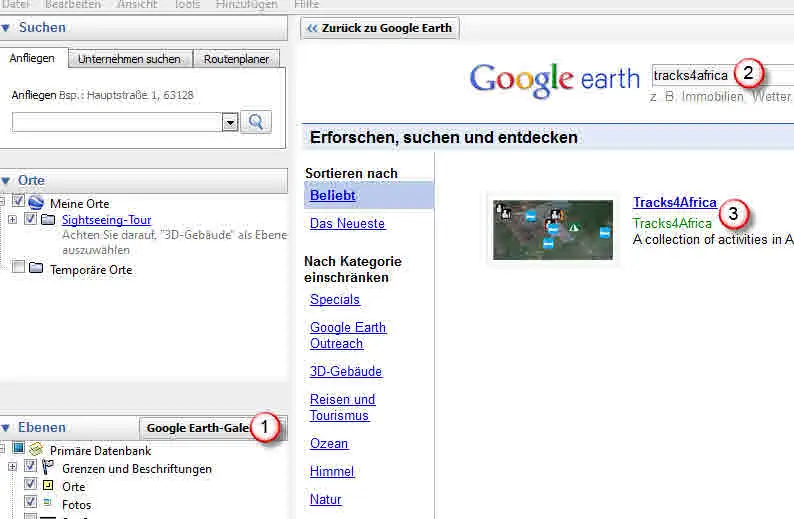The width and height of the screenshot is (794, 519).
Task: Filter by Himmel category
Action: point(332,471)
